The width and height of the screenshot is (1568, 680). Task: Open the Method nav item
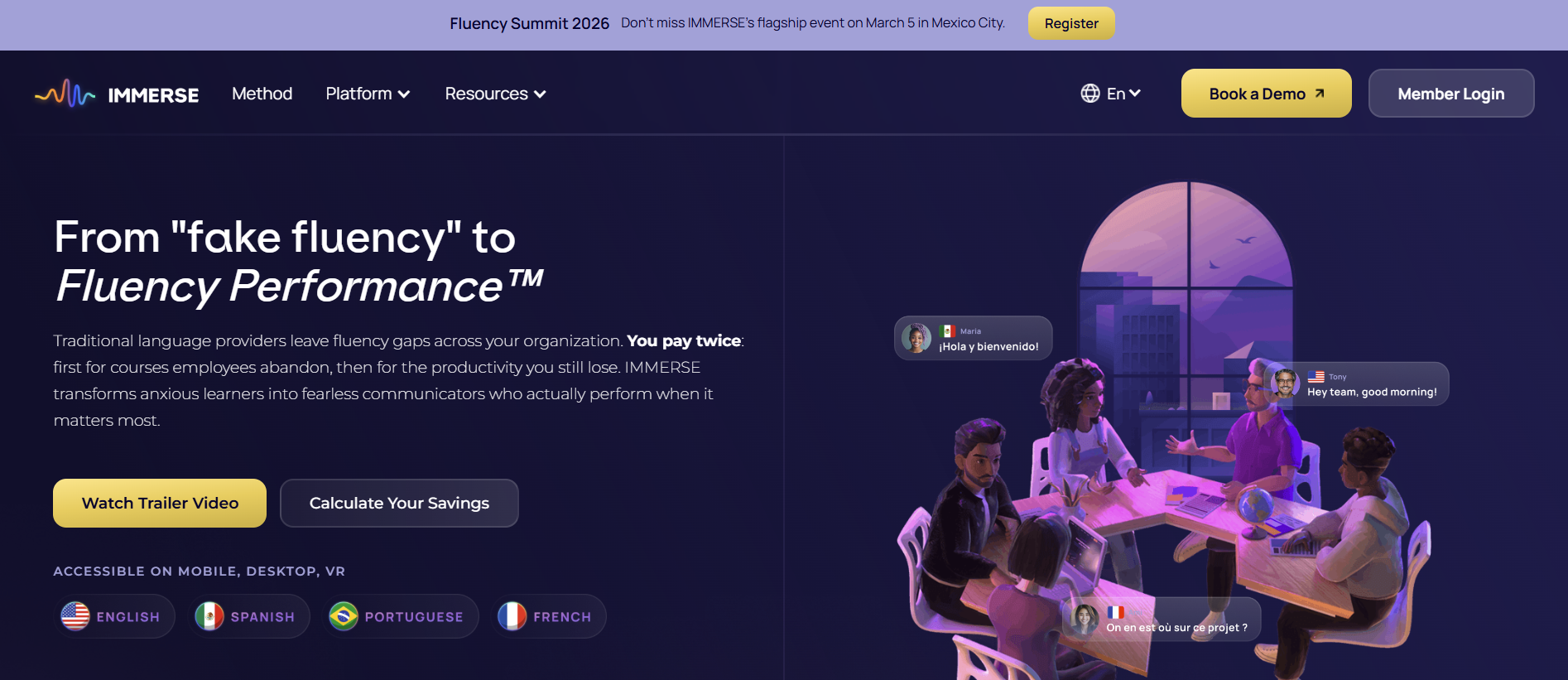[262, 94]
